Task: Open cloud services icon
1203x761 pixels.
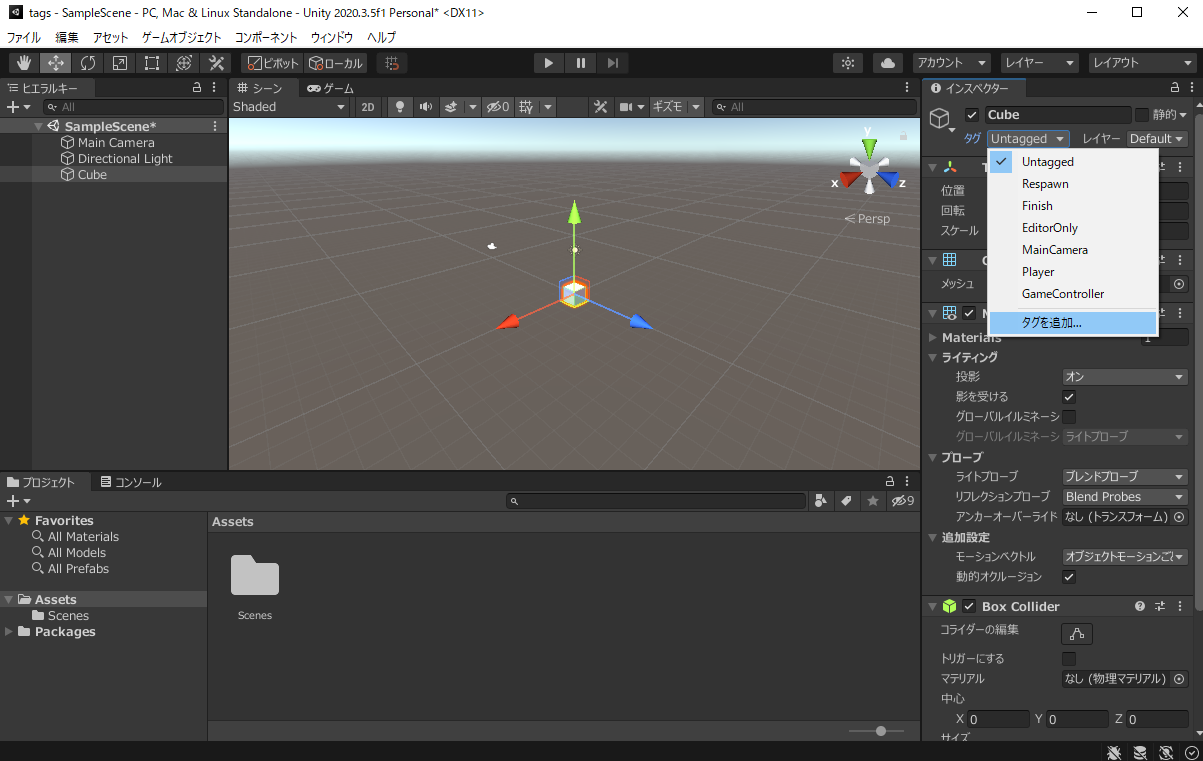Action: (887, 63)
